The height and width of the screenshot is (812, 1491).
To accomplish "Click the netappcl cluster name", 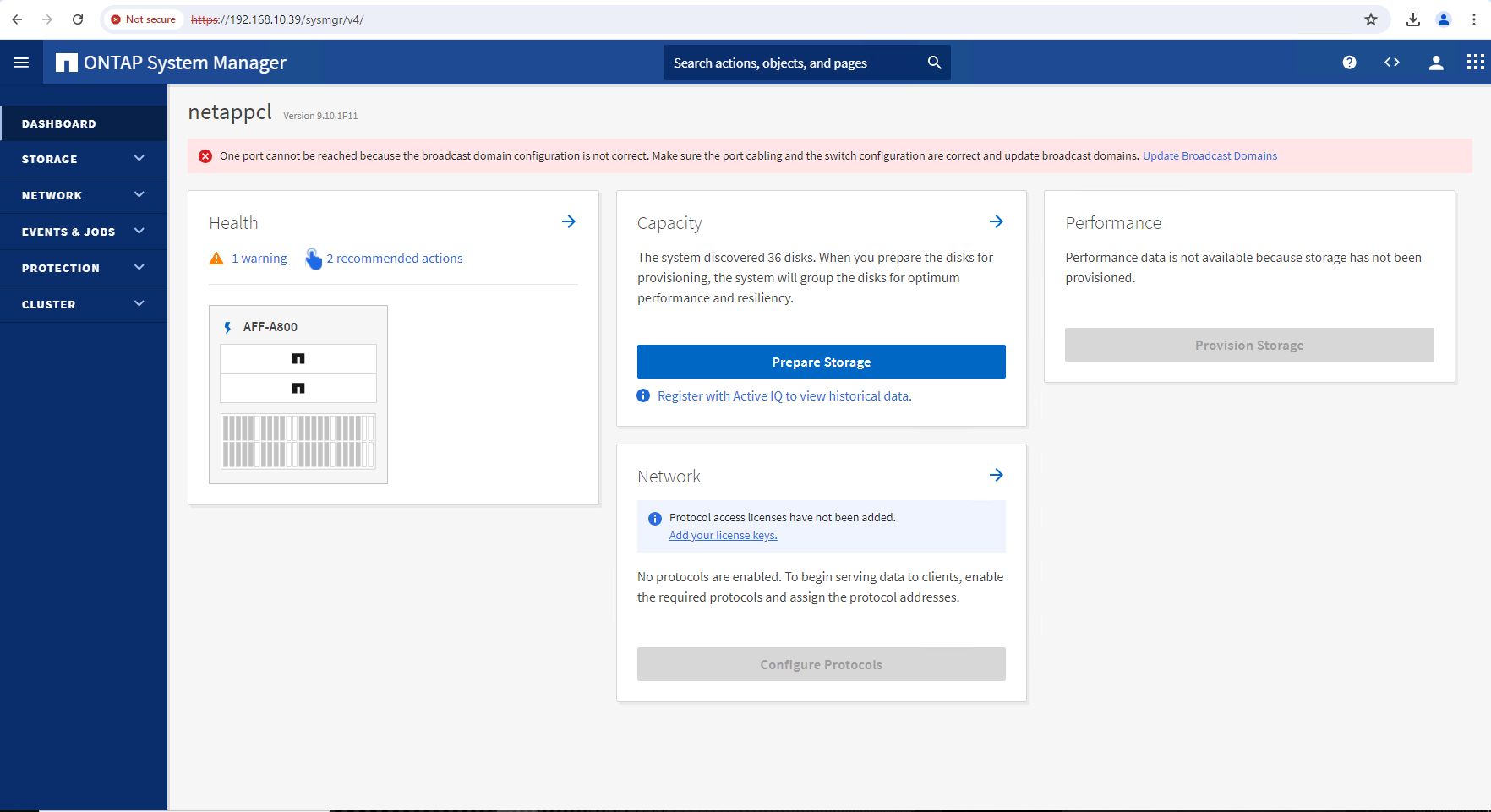I will 230,112.
